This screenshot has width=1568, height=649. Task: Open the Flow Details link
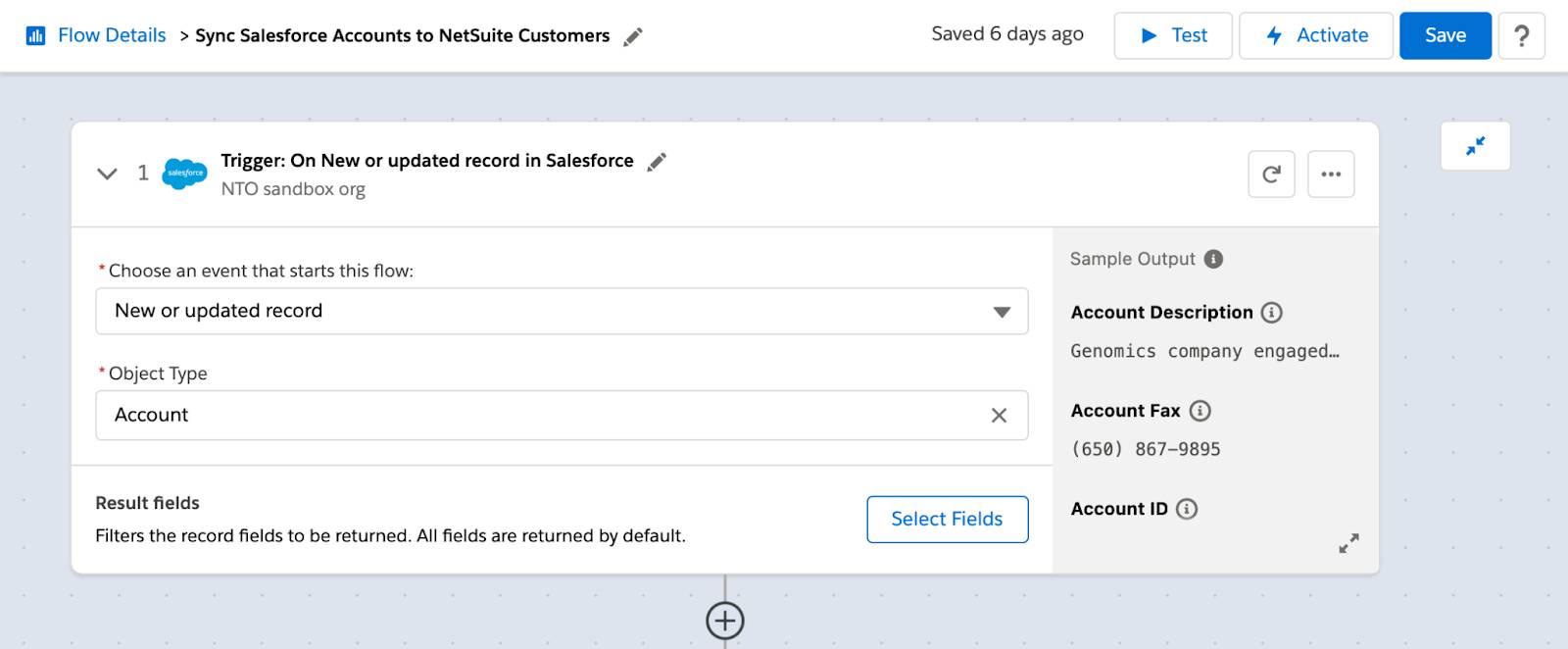112,35
